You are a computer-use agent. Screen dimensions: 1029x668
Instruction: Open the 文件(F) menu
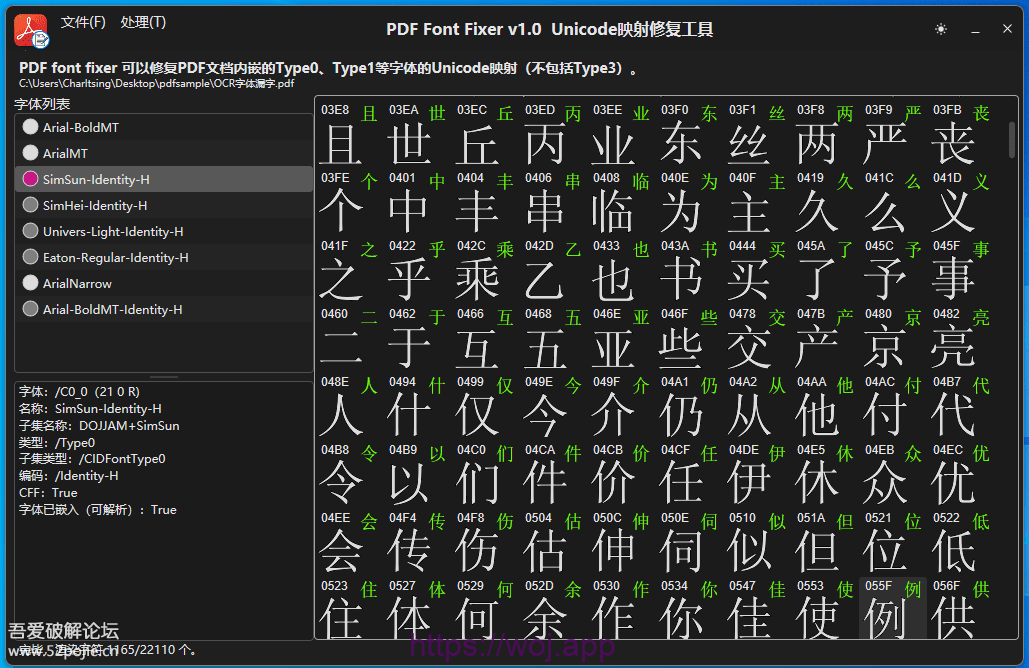(x=83, y=22)
